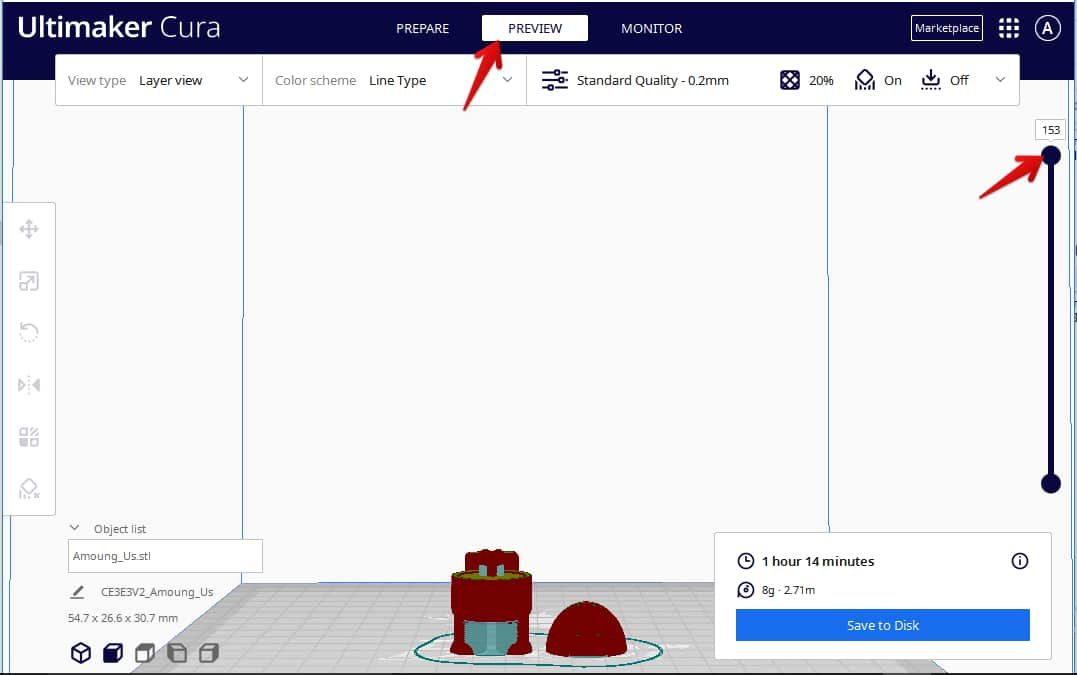Open print time information details
The height and width of the screenshot is (675, 1077).
(1018, 561)
